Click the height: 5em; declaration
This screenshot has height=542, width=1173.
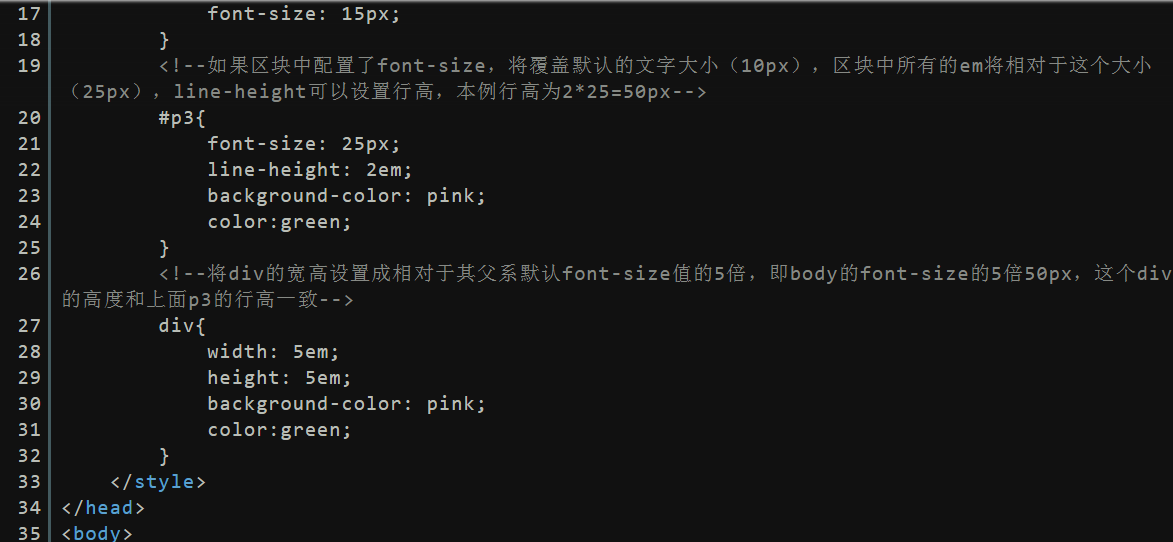(x=279, y=378)
